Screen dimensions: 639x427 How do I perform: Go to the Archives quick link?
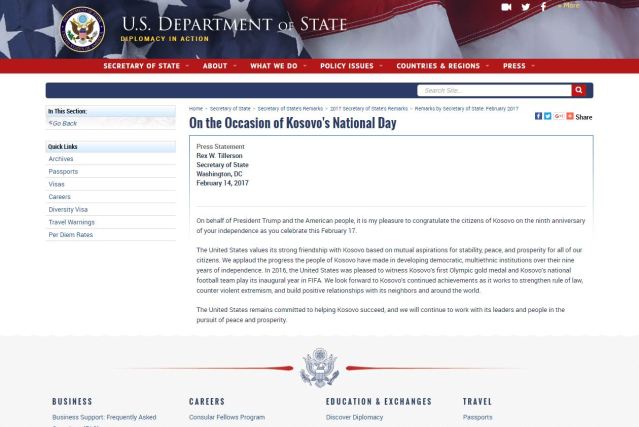[61, 159]
